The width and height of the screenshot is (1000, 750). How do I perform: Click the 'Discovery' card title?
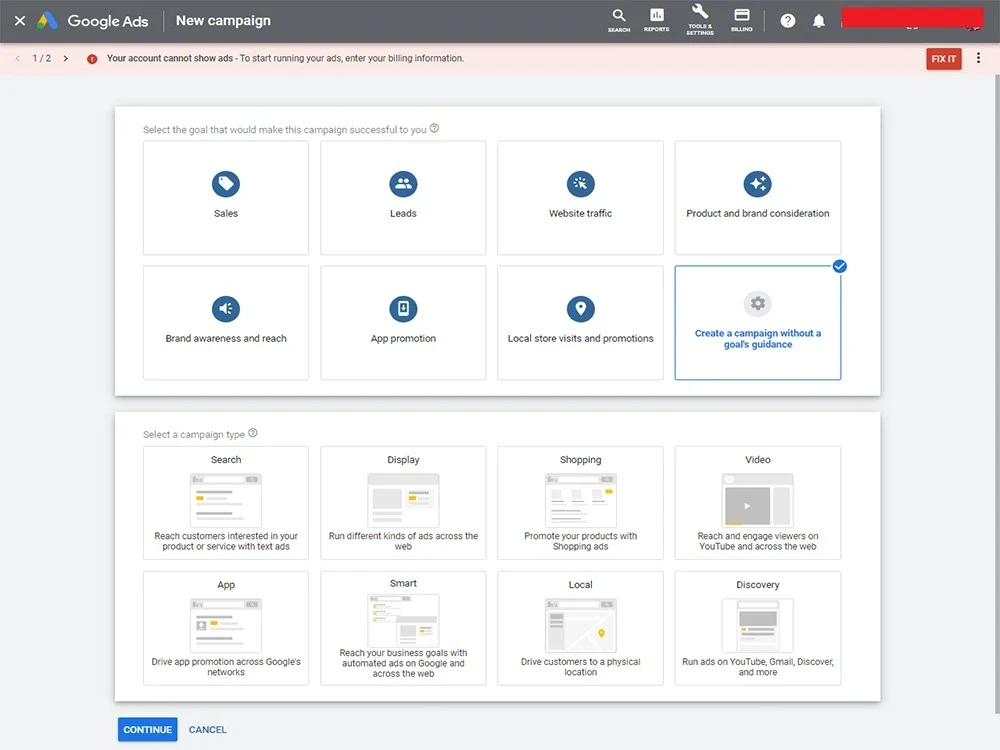point(758,585)
